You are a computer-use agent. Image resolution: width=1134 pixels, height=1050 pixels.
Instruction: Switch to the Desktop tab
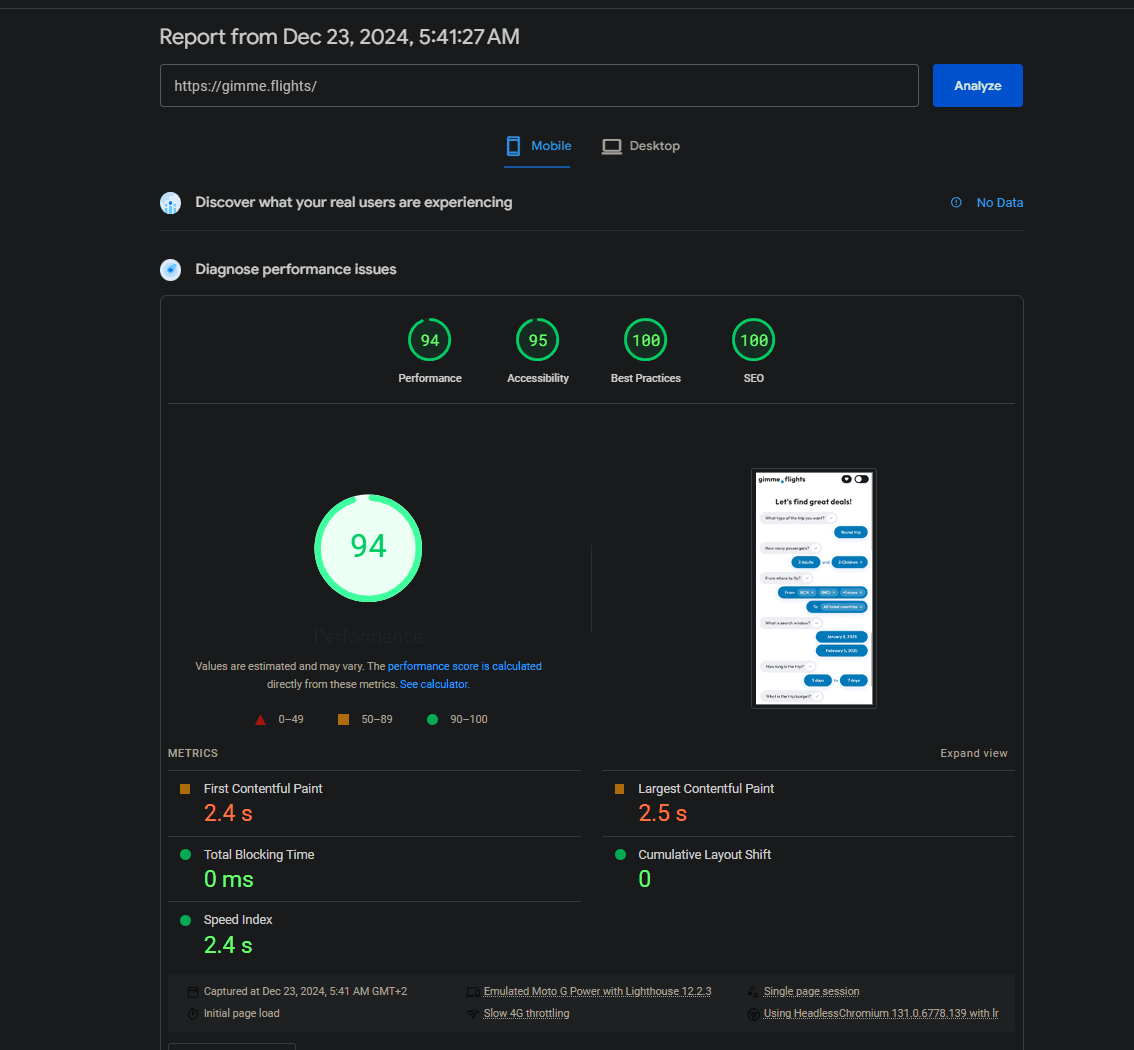(x=641, y=146)
